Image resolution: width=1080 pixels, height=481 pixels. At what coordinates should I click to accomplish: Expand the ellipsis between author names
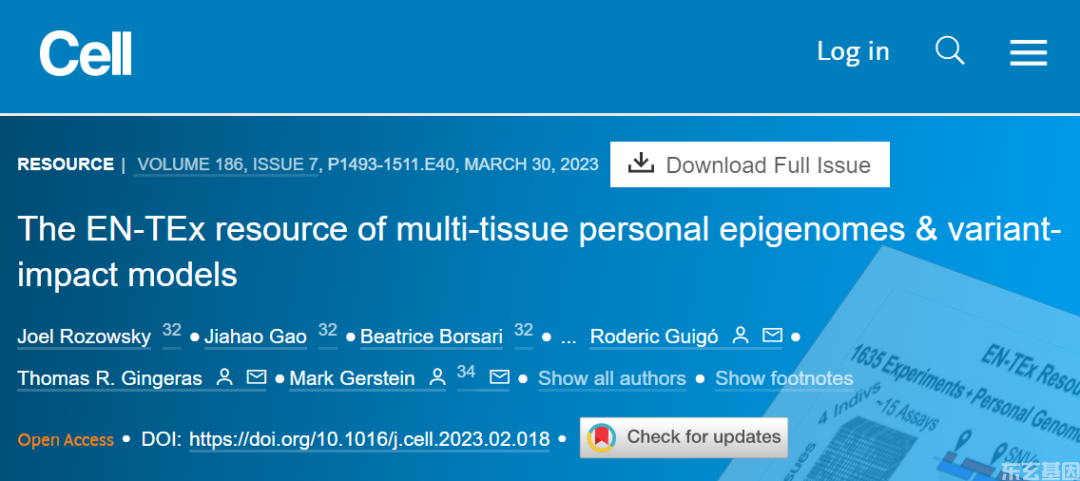(x=569, y=338)
